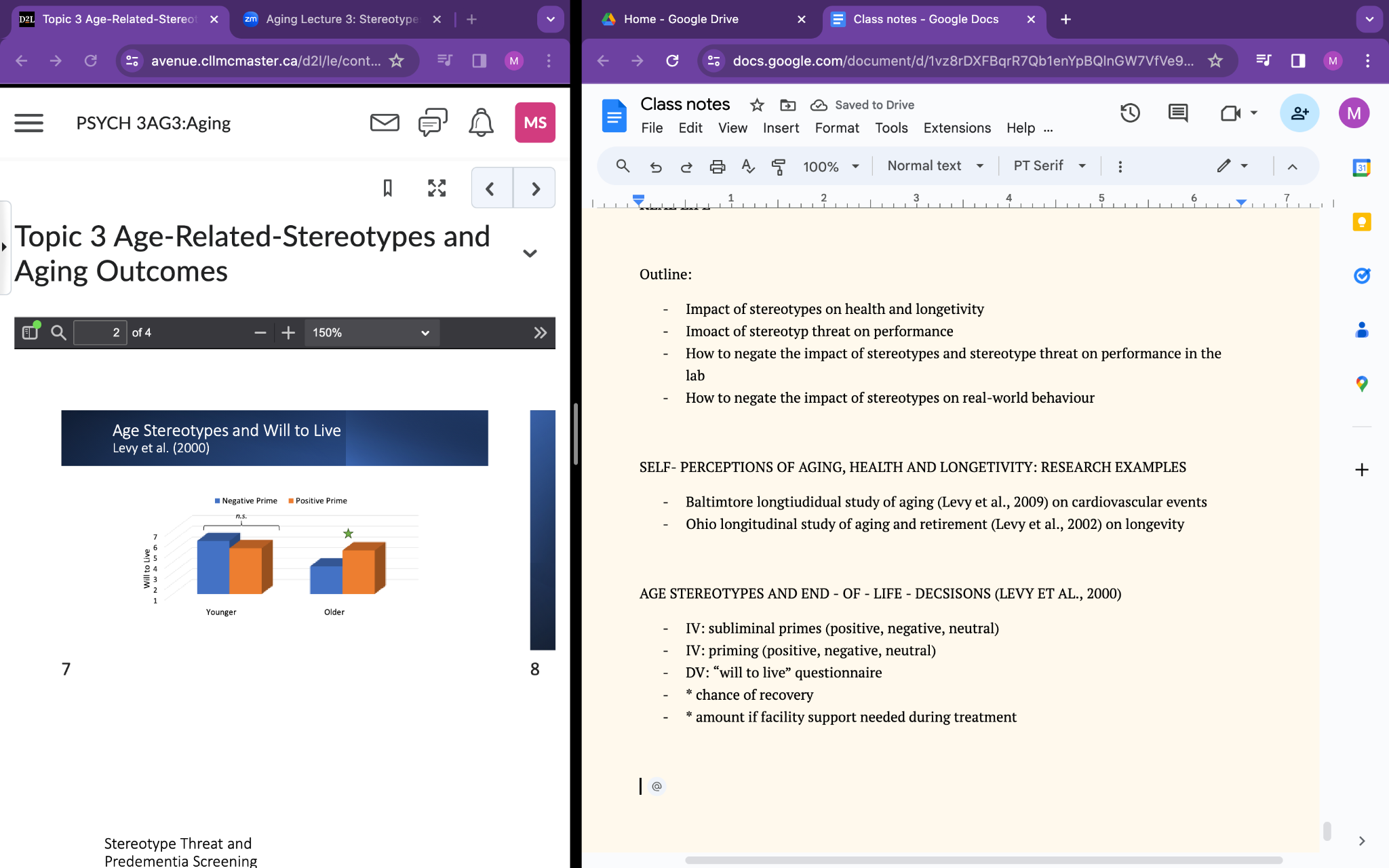Print the document using printer icon
1389x868 pixels.
click(717, 166)
